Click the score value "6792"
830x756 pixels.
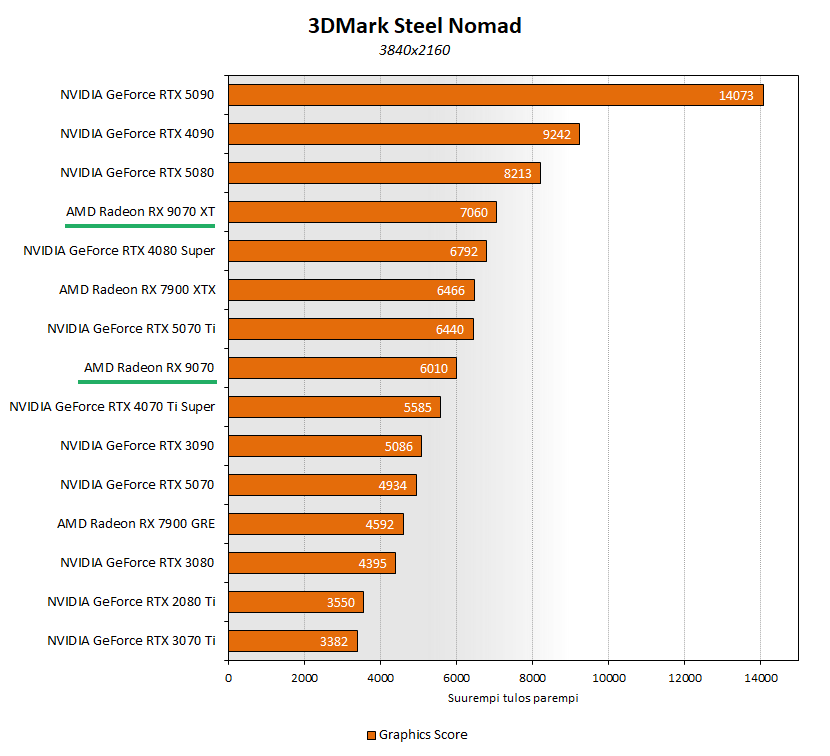click(x=464, y=251)
